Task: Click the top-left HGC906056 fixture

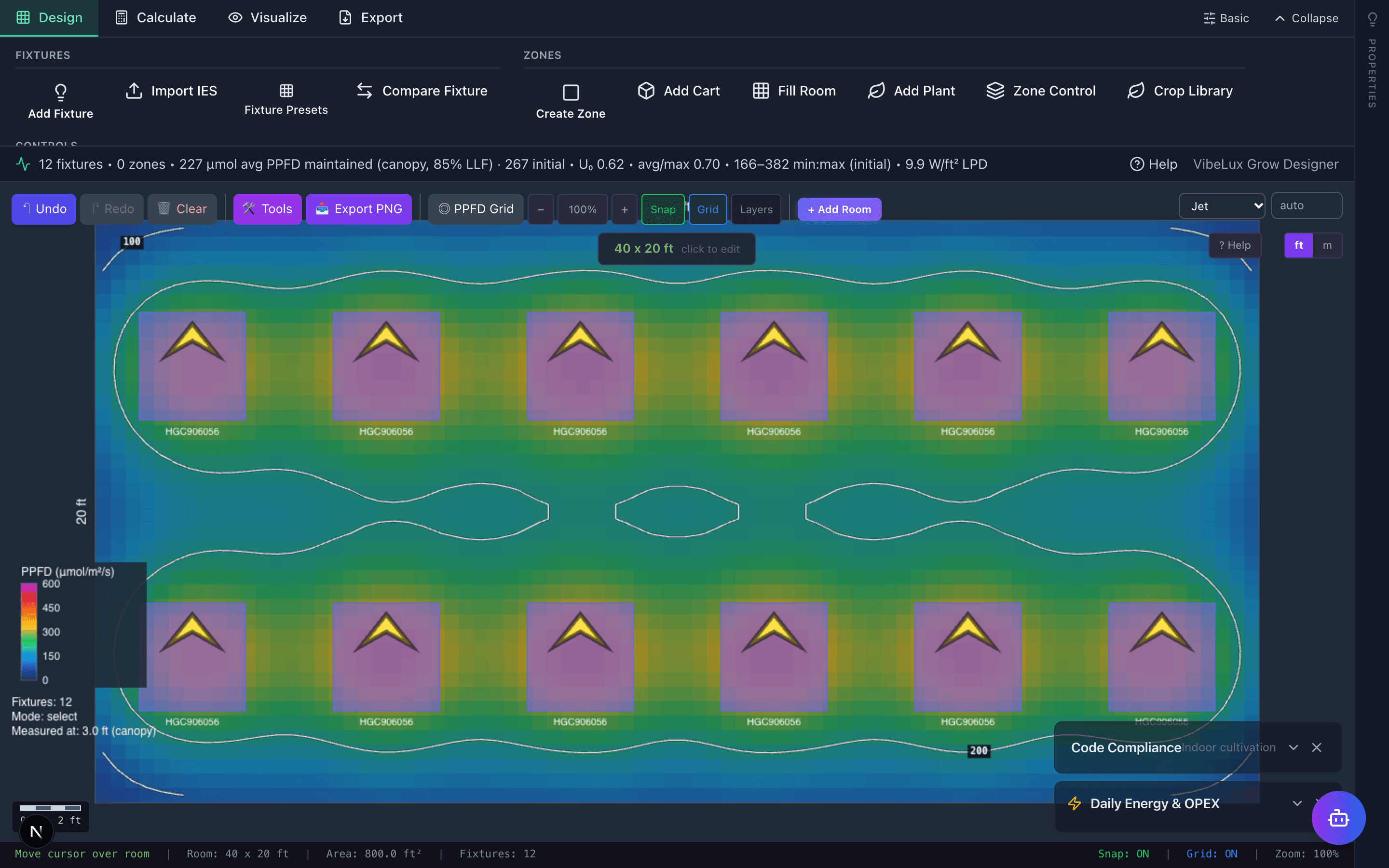Action: [x=192, y=366]
